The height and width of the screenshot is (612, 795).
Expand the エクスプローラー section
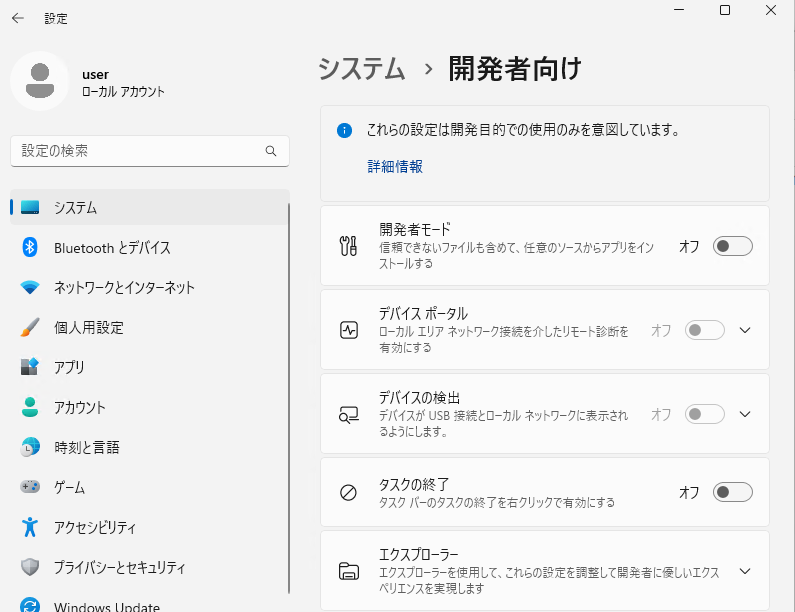(x=744, y=571)
